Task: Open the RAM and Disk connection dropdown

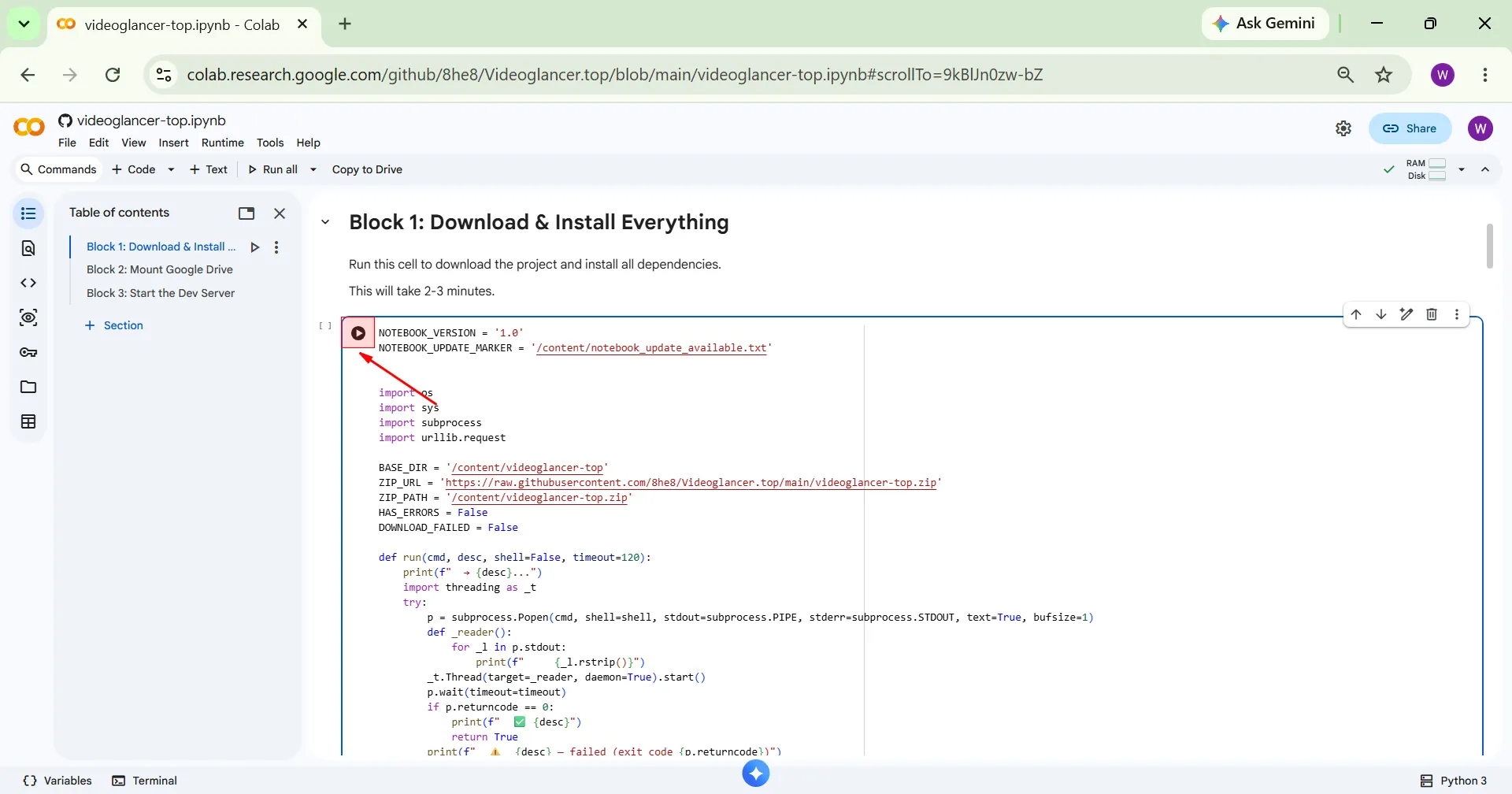Action: pyautogui.click(x=1462, y=169)
